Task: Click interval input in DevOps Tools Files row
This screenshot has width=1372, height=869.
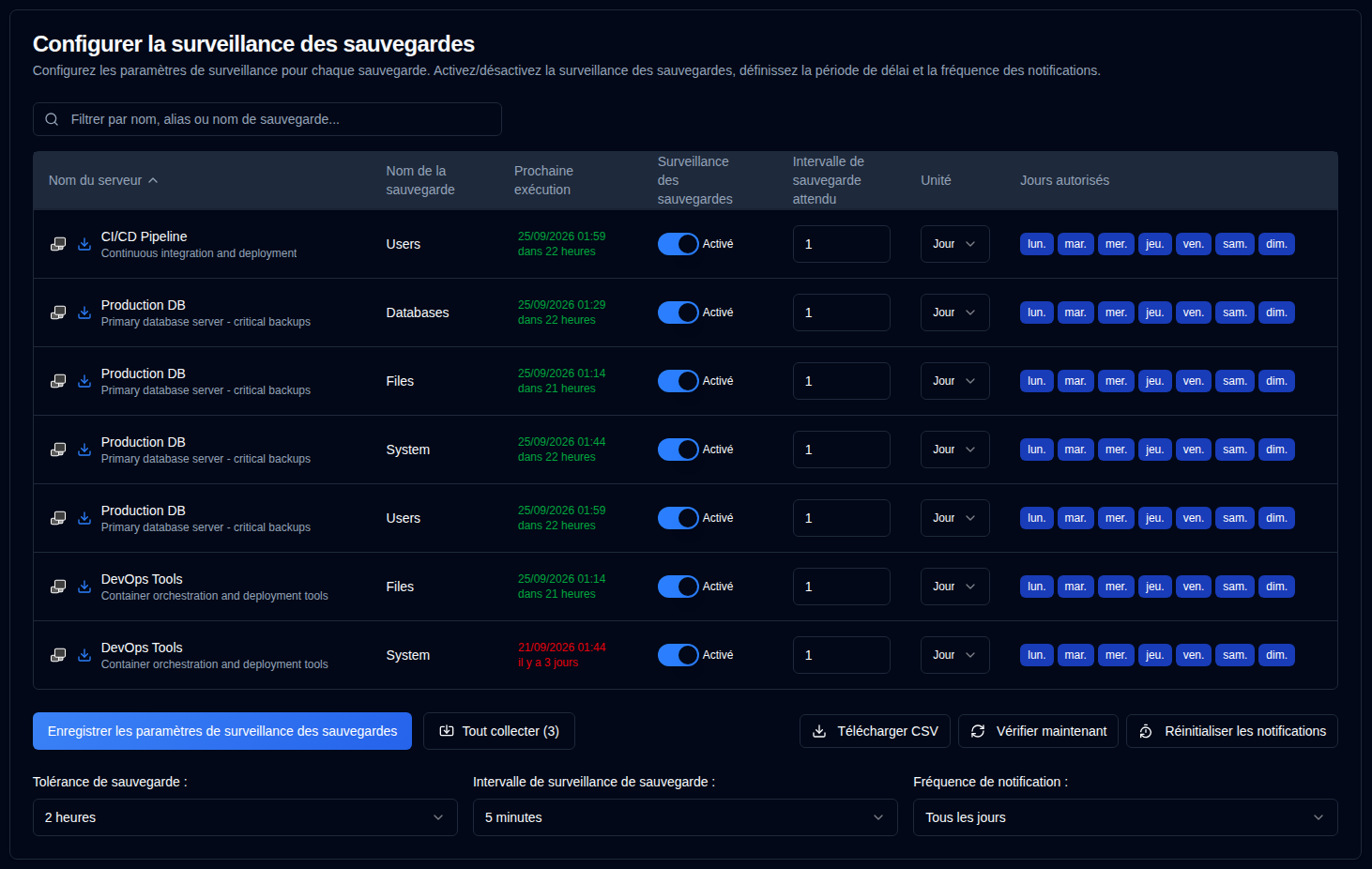Action: click(842, 587)
